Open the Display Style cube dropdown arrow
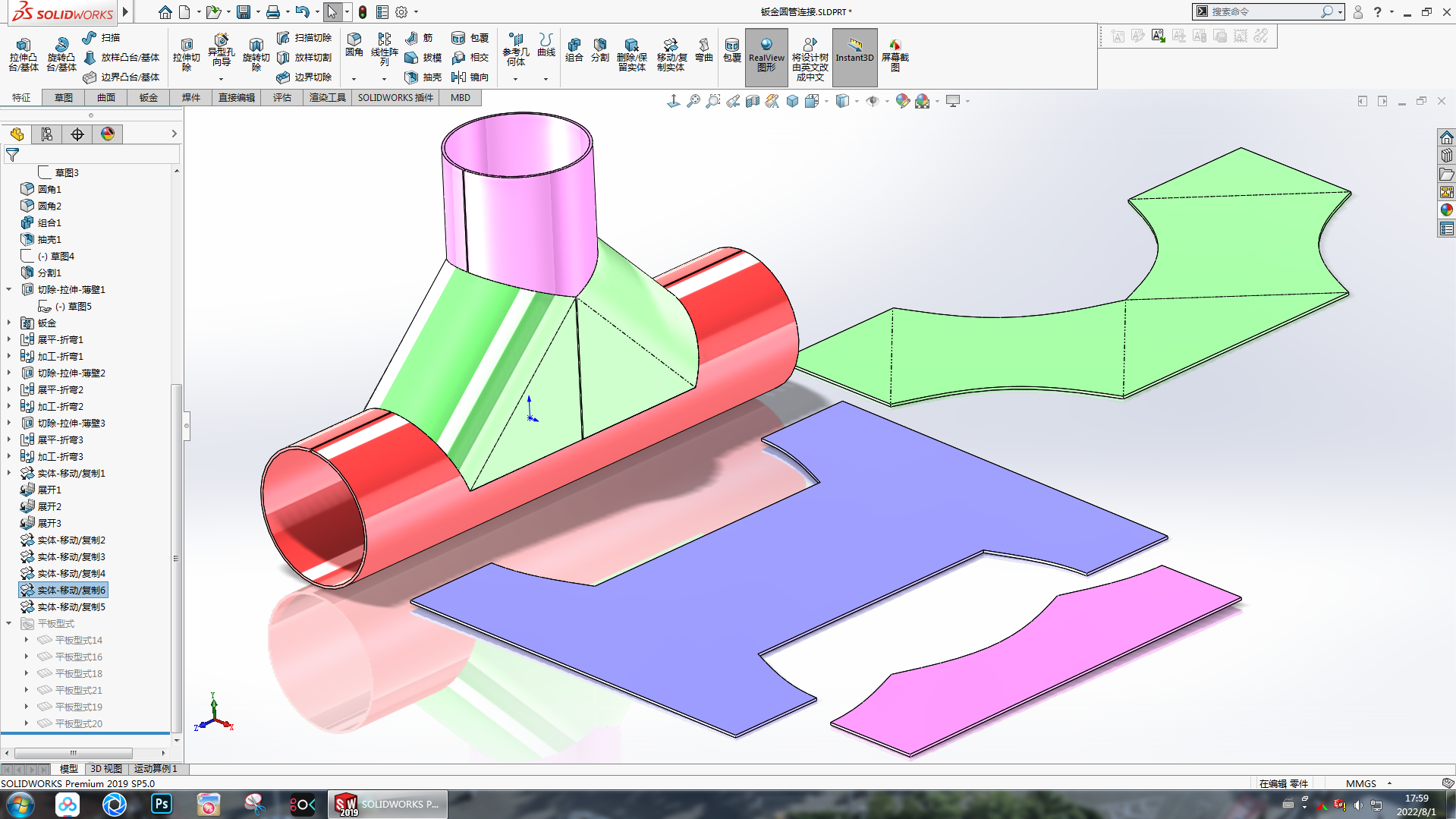Viewport: 1456px width, 819px height. click(857, 101)
